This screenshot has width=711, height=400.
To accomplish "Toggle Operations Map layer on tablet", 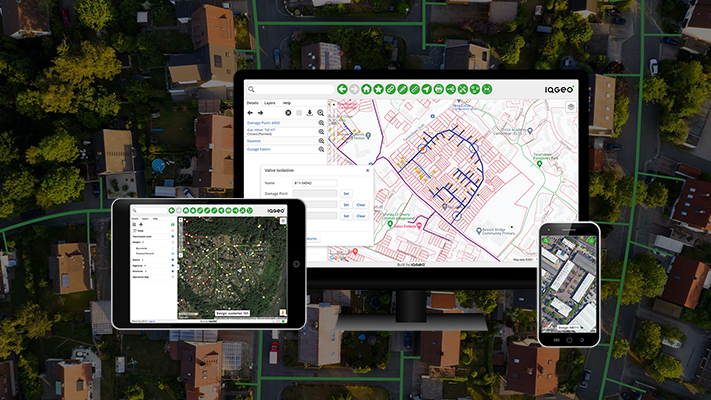I will click(x=173, y=277).
